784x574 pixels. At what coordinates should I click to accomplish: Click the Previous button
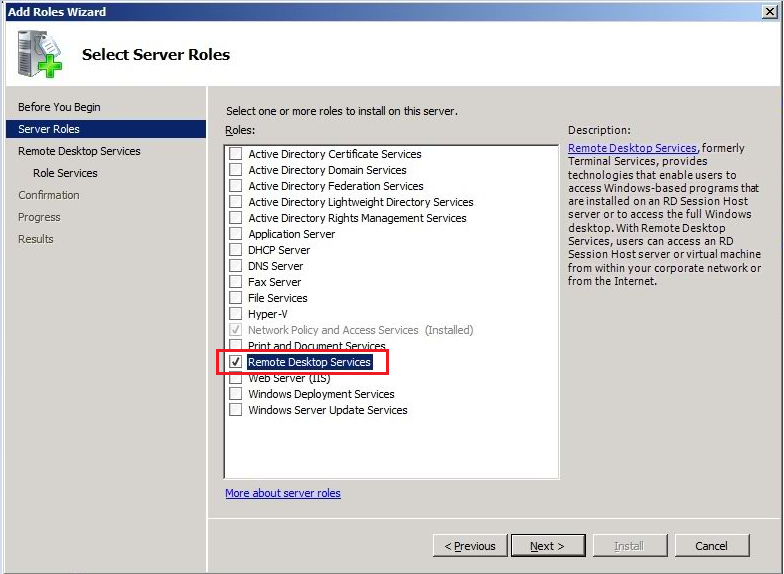click(x=470, y=546)
